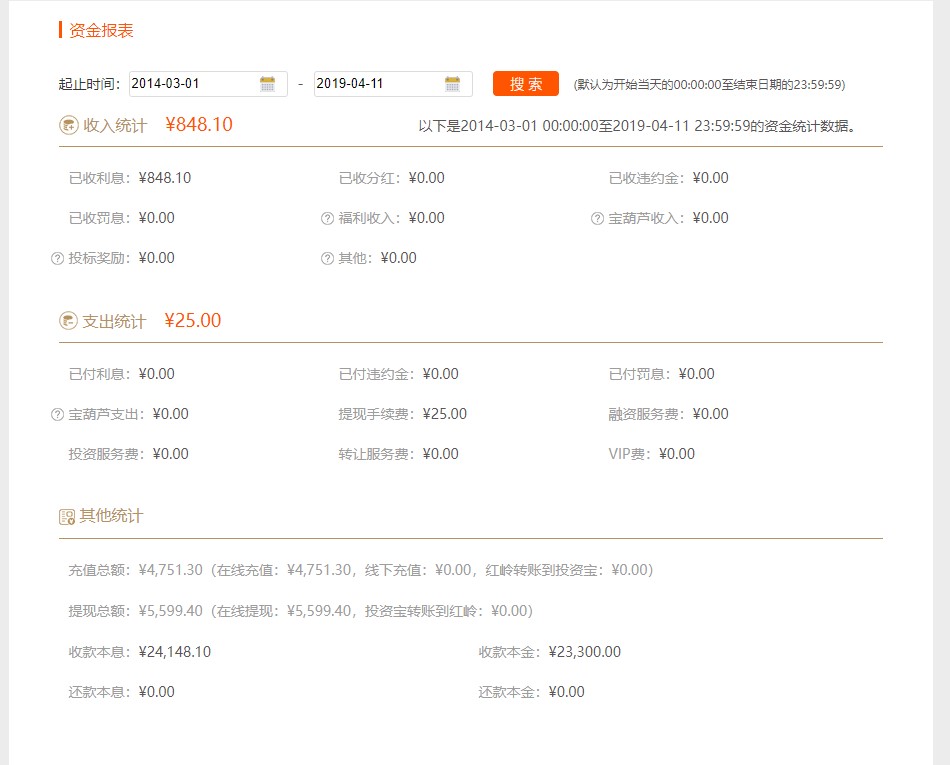The width and height of the screenshot is (950, 765).
Task: Click the 搜索 search button
Action: tap(525, 84)
